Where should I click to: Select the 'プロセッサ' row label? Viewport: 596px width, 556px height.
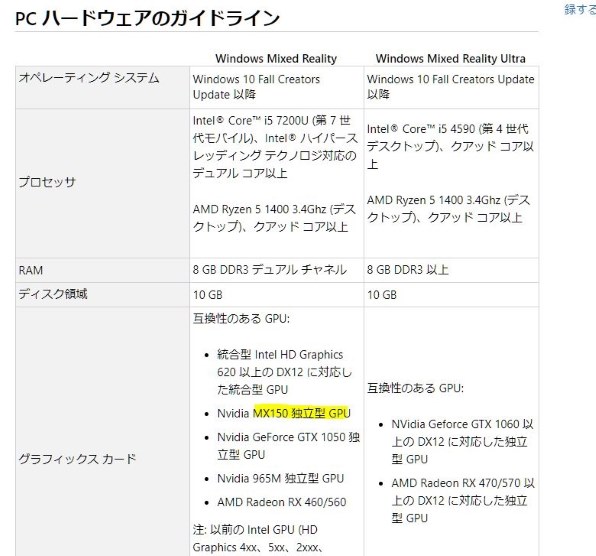[47, 182]
